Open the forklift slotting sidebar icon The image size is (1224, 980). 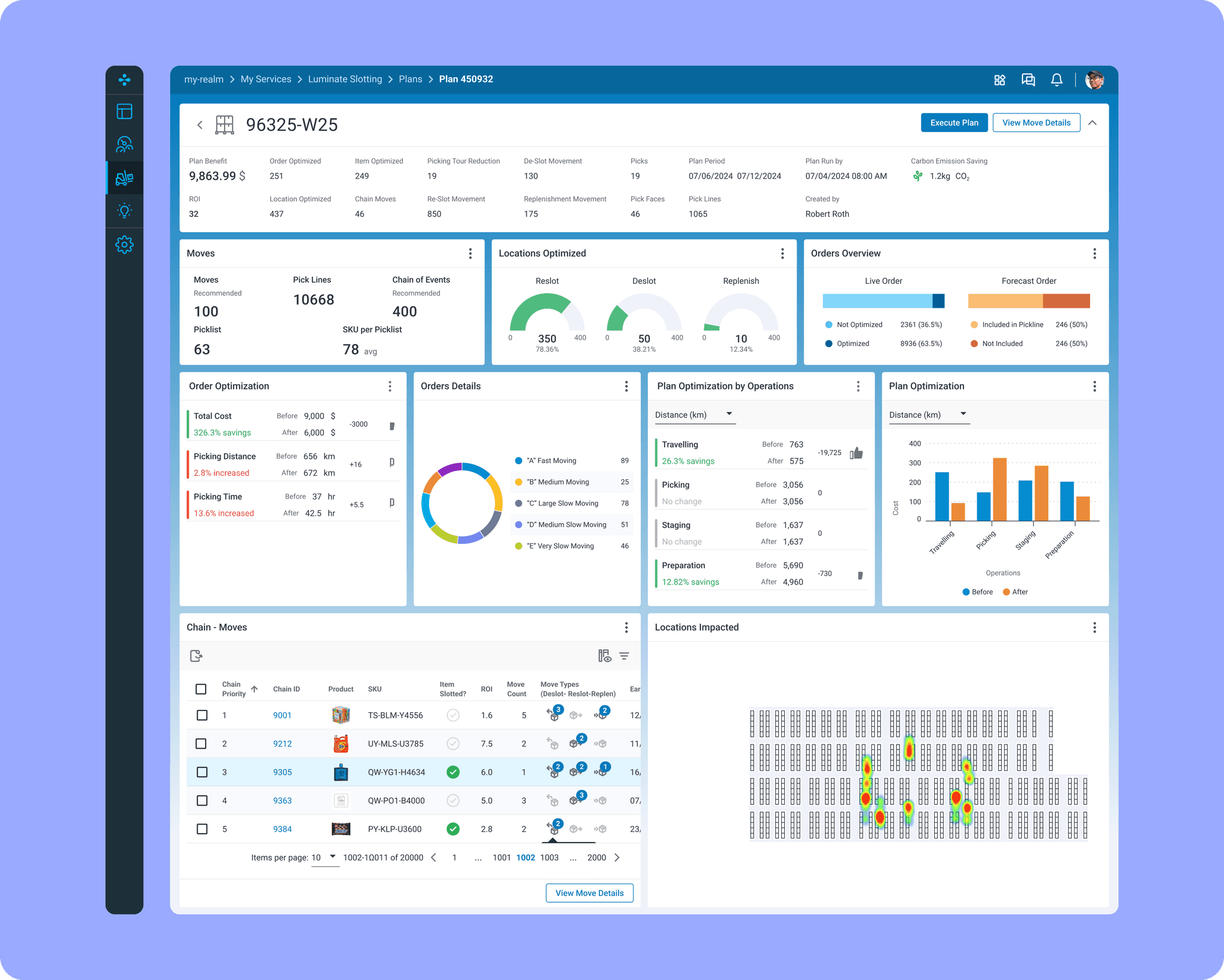click(x=124, y=177)
